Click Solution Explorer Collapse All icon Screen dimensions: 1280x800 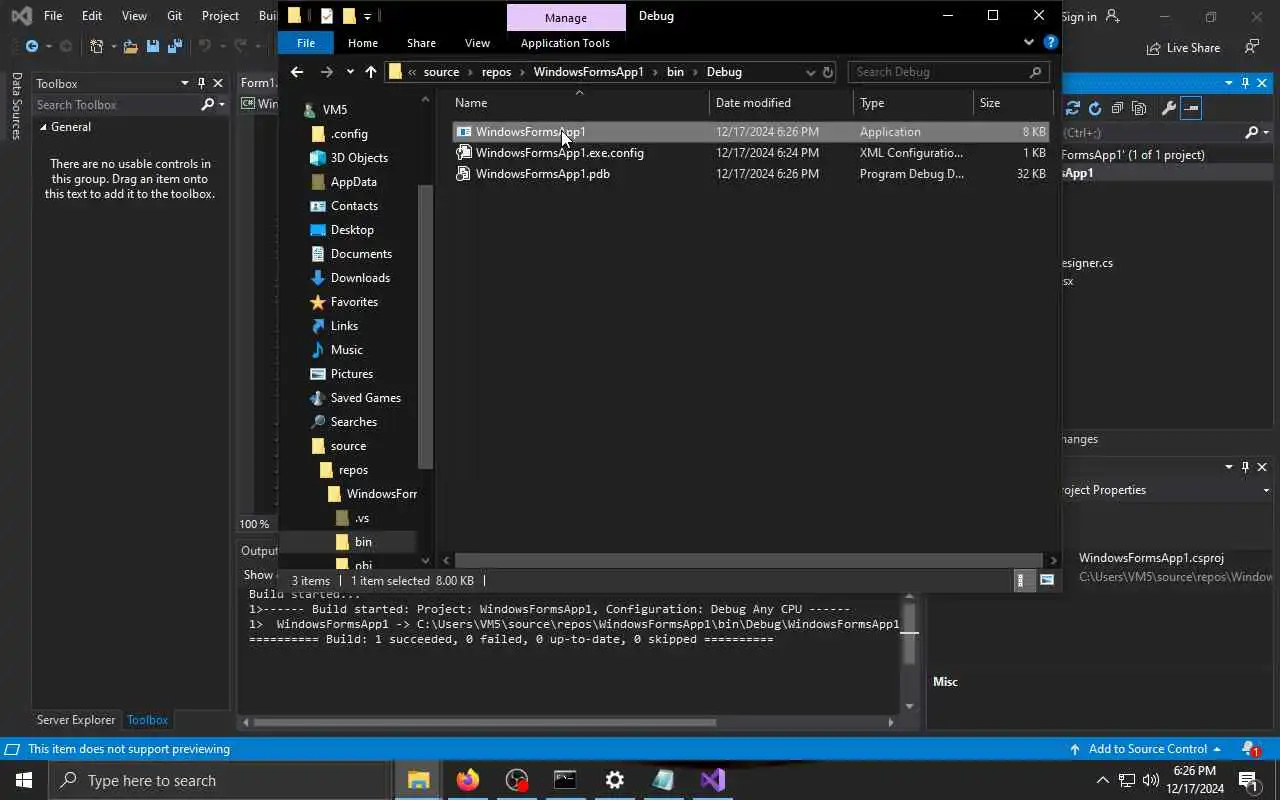(1117, 108)
